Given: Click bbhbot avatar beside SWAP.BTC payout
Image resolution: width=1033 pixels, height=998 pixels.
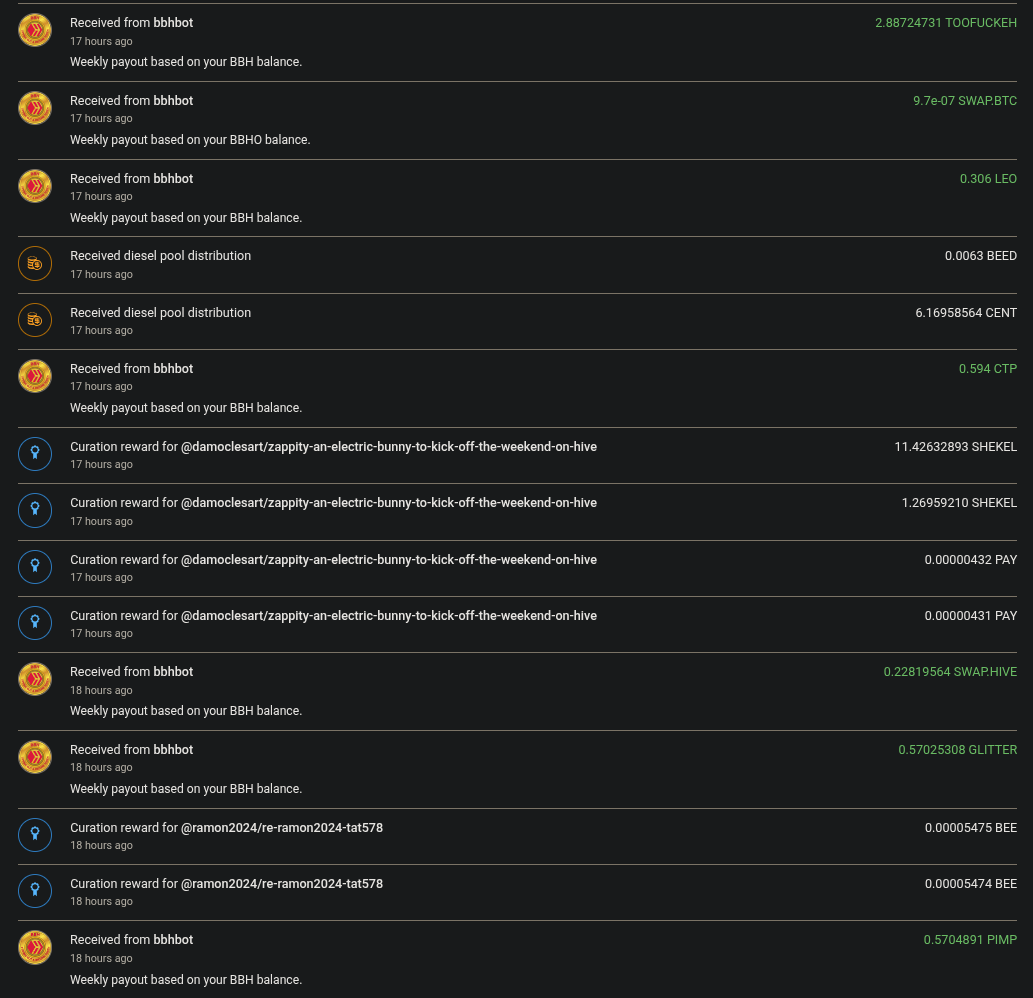Looking at the screenshot, I should 35,108.
